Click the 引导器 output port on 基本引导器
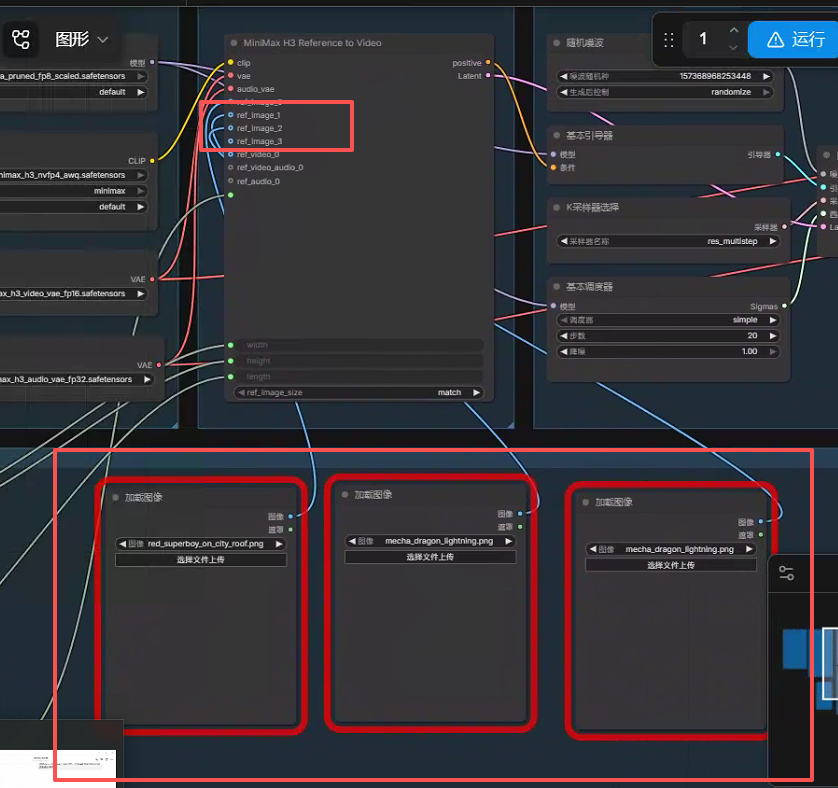This screenshot has width=838, height=788. tap(778, 154)
